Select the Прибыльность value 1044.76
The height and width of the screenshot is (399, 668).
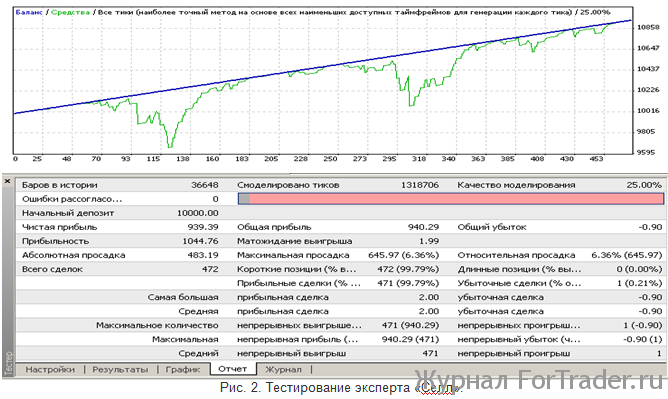(200, 241)
